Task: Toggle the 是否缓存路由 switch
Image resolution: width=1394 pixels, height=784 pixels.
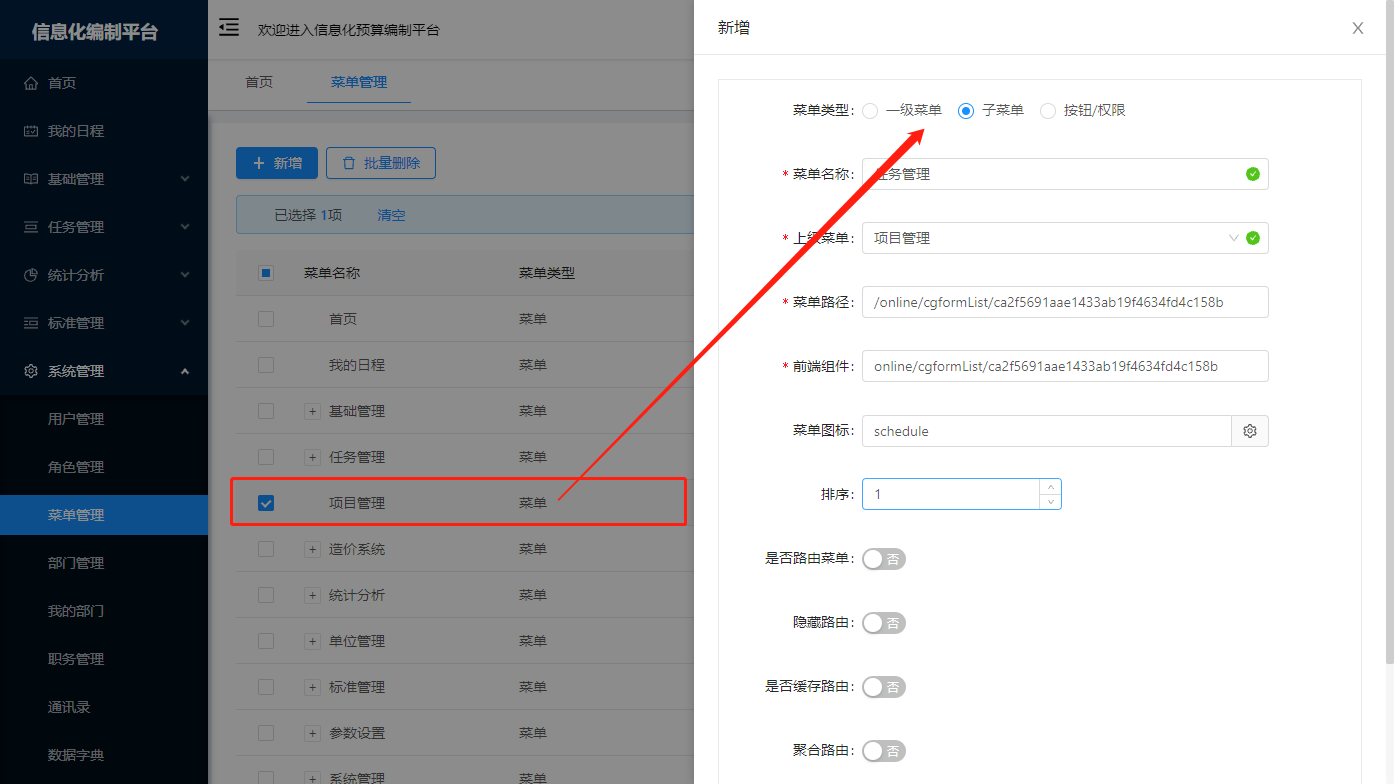Action: tap(884, 687)
